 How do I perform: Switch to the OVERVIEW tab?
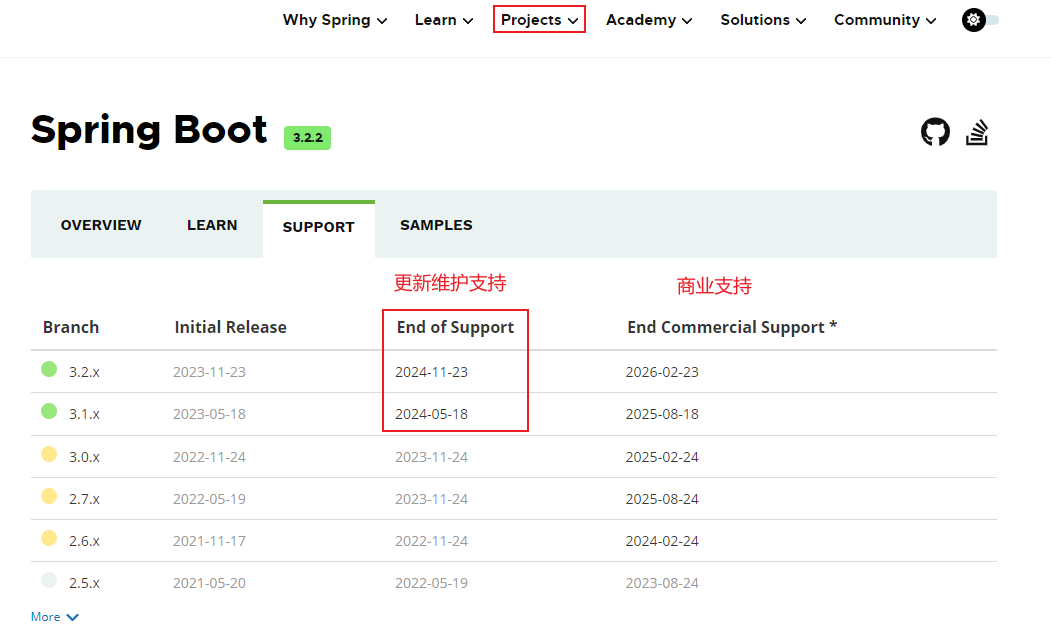click(x=101, y=225)
